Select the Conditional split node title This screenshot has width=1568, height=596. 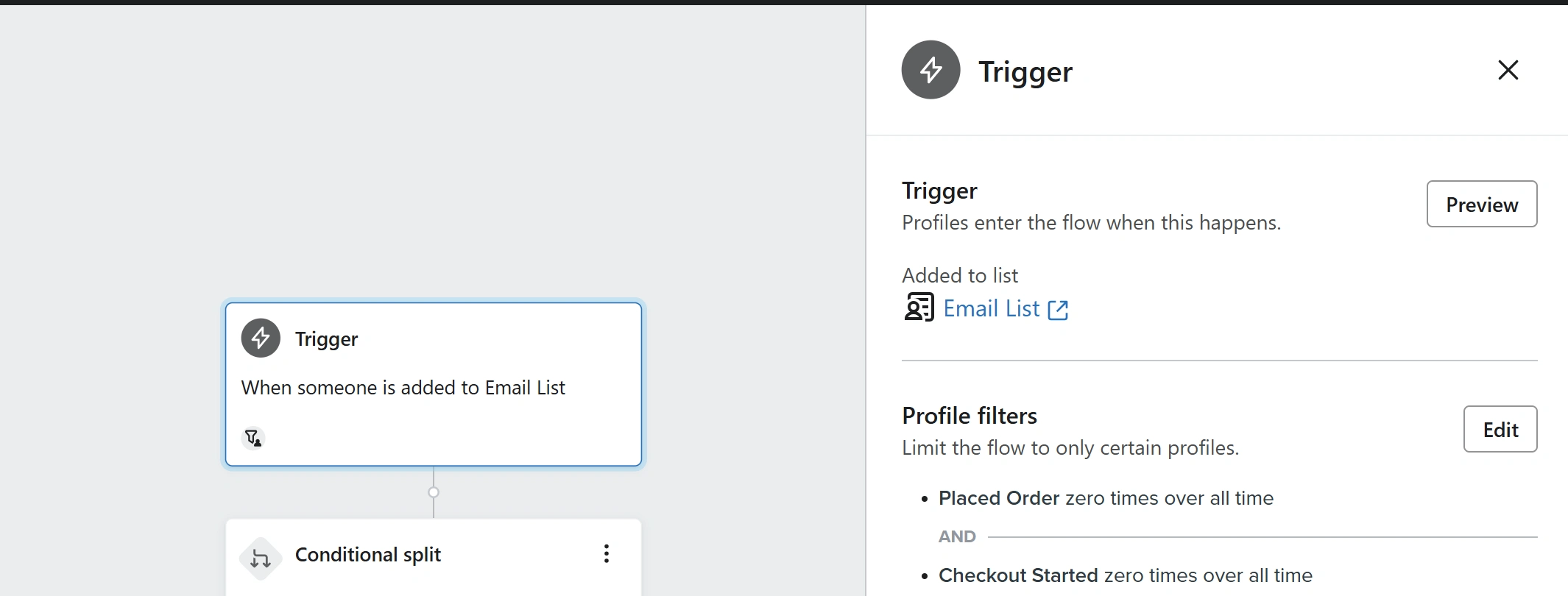367,555
